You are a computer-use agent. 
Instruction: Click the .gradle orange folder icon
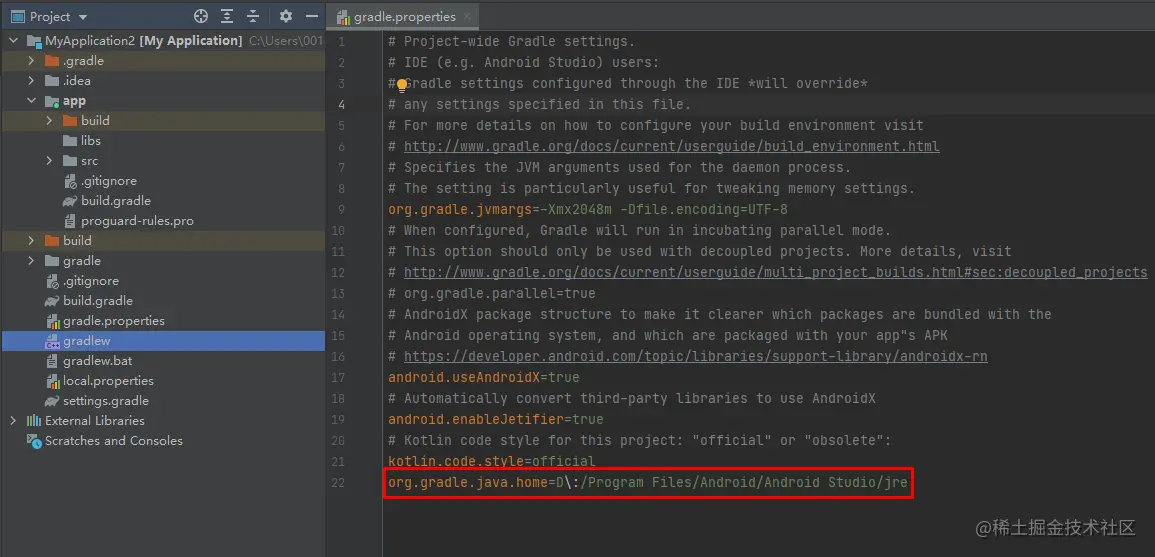(52, 60)
